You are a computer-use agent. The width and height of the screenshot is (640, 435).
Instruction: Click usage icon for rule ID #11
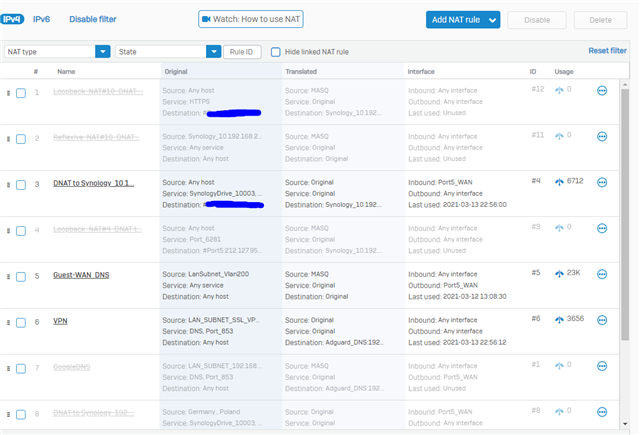click(559, 136)
